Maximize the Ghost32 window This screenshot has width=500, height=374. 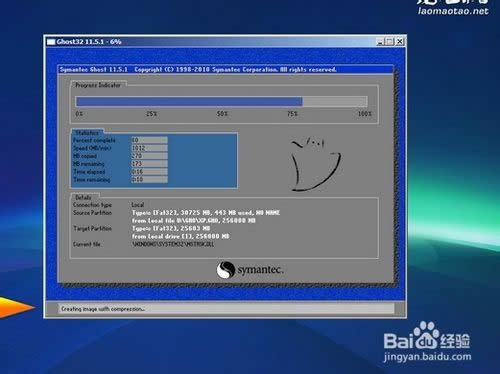click(390, 42)
